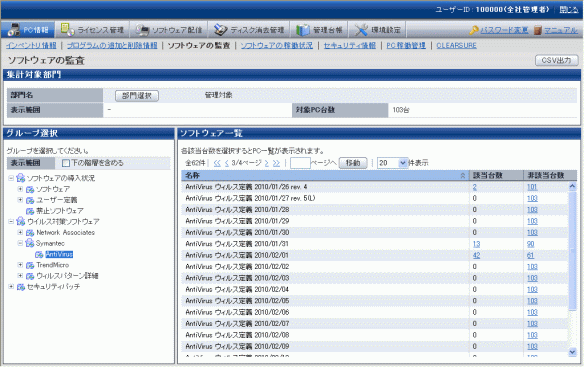584x367 pixels.
Task: Click the 環境設定 tools icon
Action: pos(361,30)
